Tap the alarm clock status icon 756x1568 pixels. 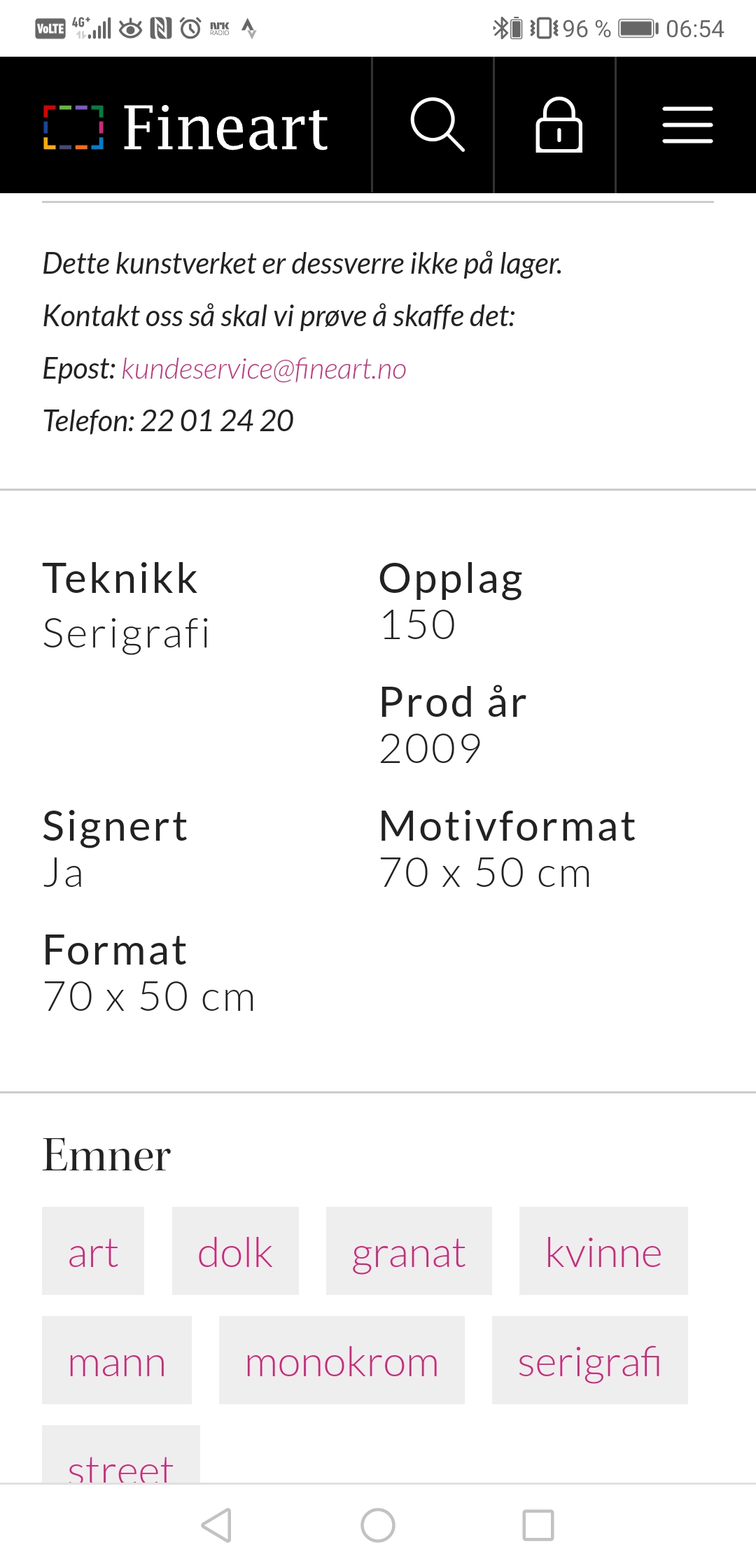tap(190, 28)
